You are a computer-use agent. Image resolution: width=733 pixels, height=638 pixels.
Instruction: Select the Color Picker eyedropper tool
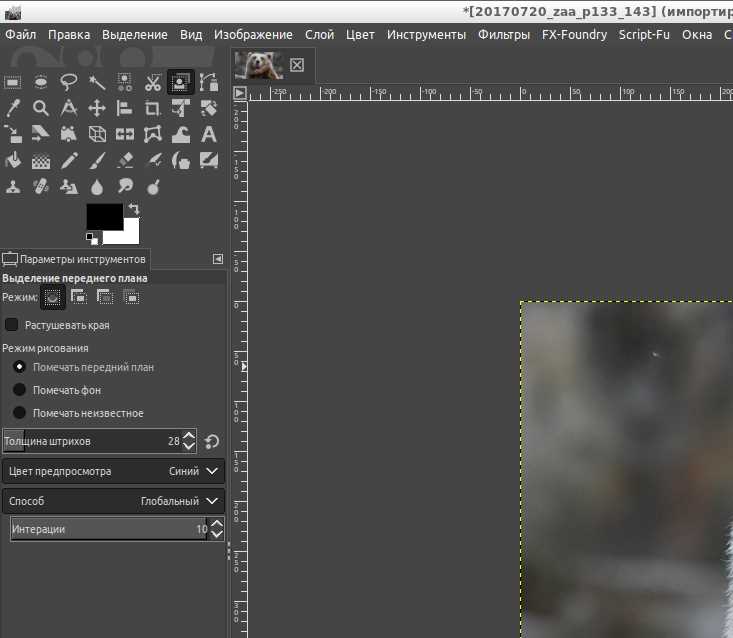13,108
